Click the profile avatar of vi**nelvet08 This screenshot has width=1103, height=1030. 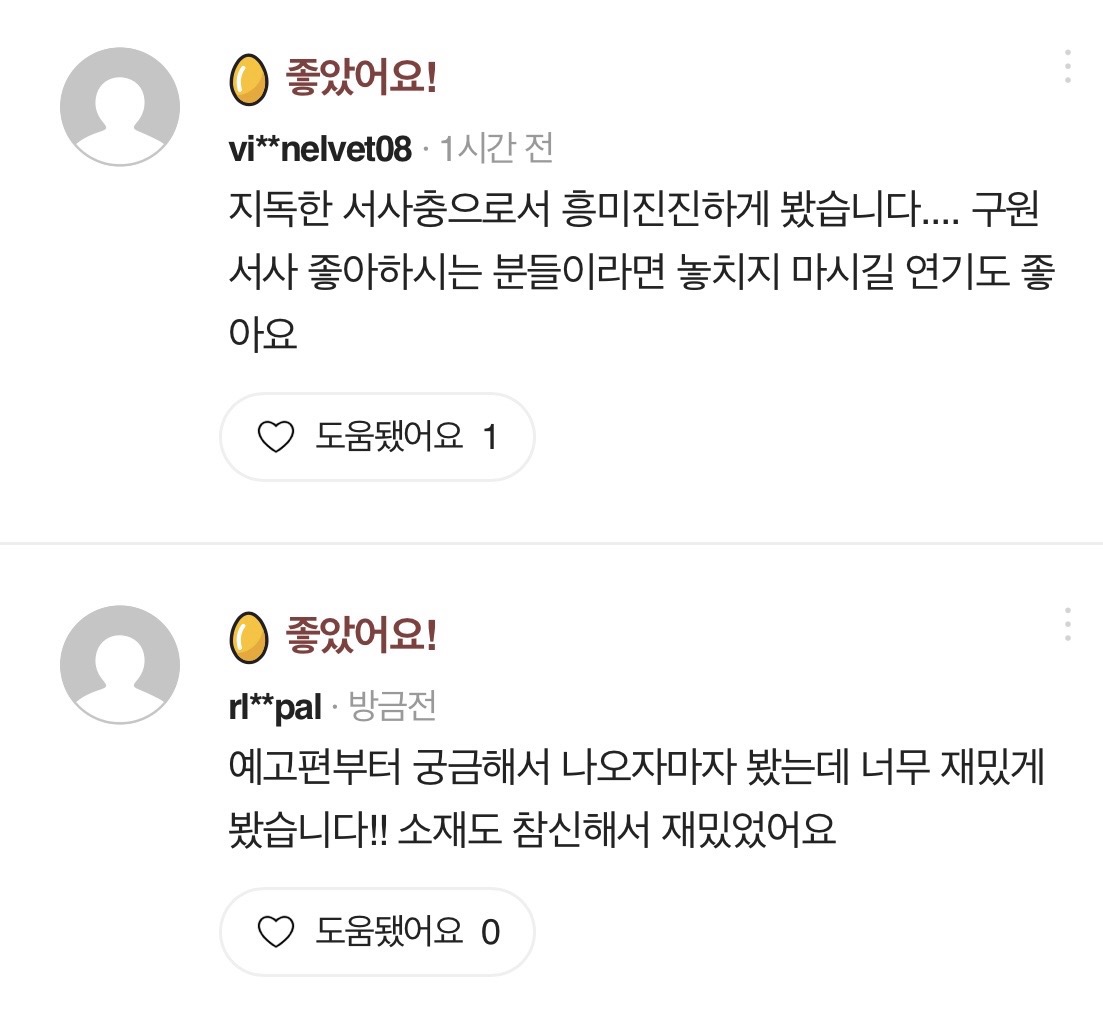[120, 106]
